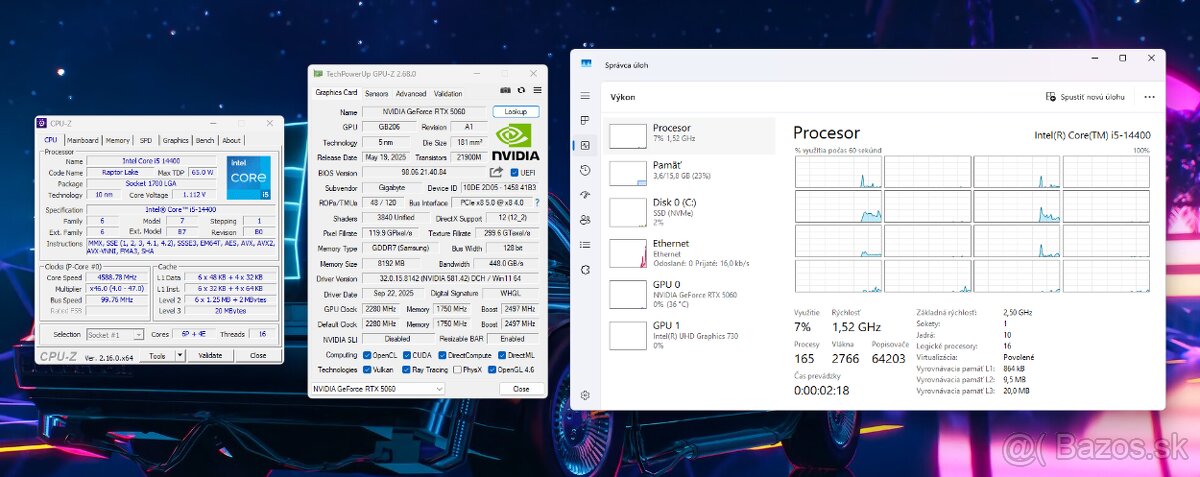Click the GPU-Z BIOS export share icon
Viewport: 1200px width, 477px height.
(x=496, y=172)
